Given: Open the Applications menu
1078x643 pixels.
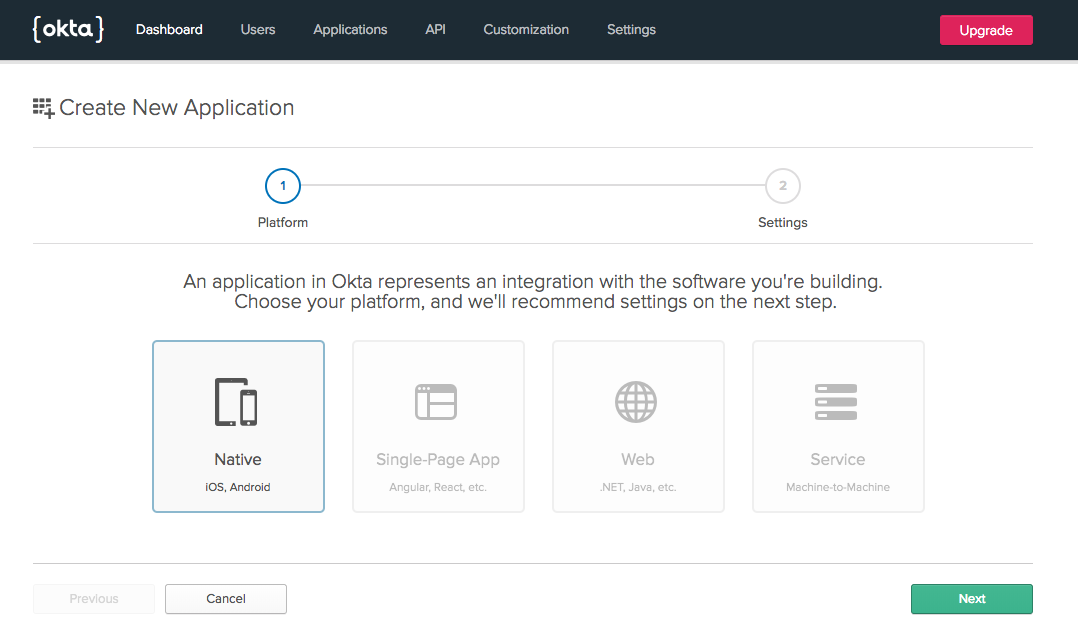Looking at the screenshot, I should 350,30.
